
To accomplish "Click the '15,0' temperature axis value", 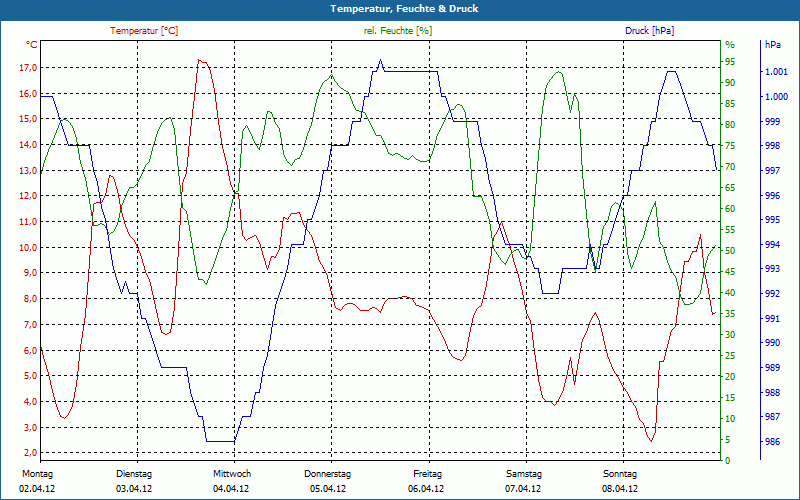I will pos(28,119).
